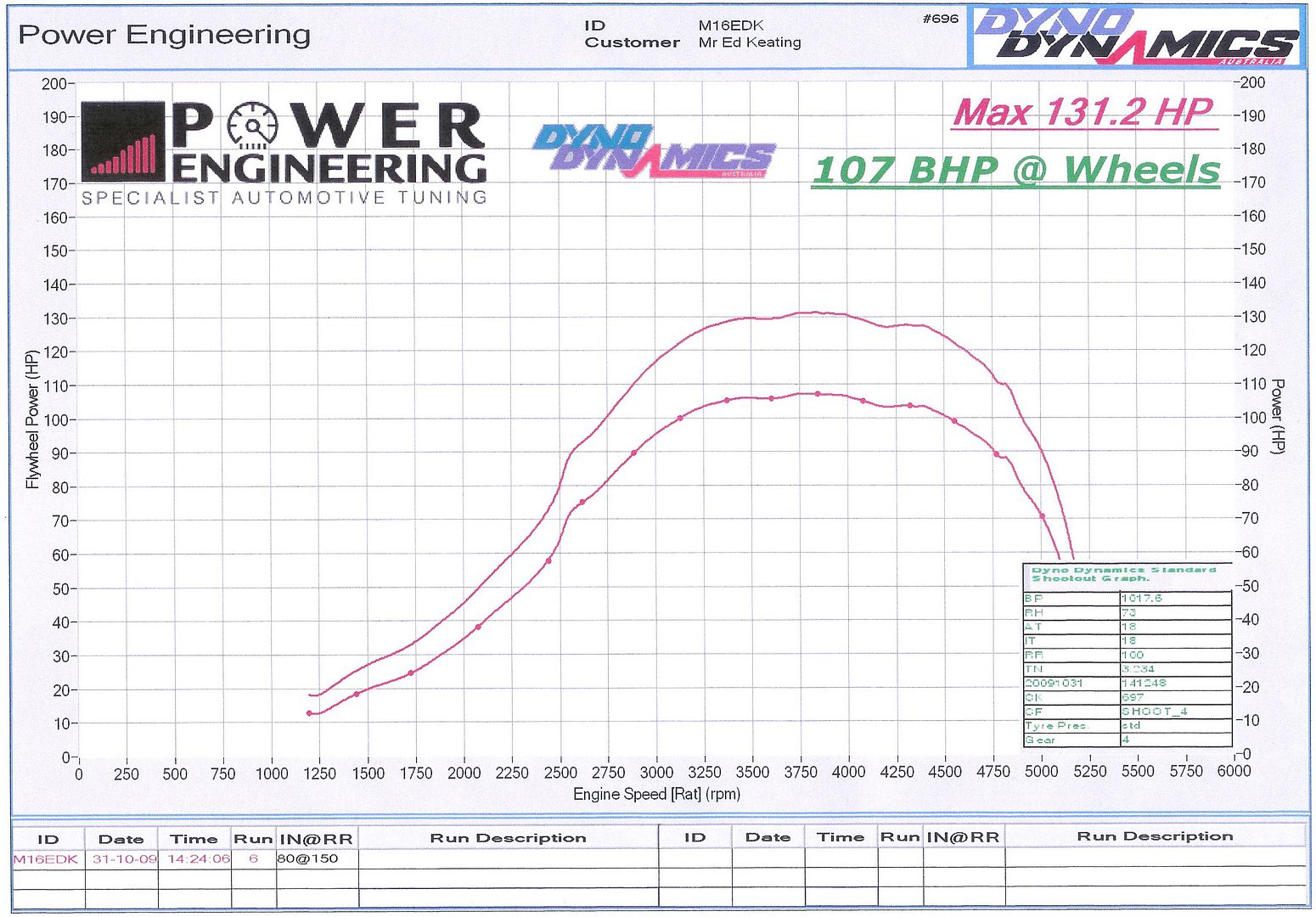Image resolution: width=1316 pixels, height=917 pixels.
Task: Click the '6000' rpm tick label
Action: (1234, 771)
